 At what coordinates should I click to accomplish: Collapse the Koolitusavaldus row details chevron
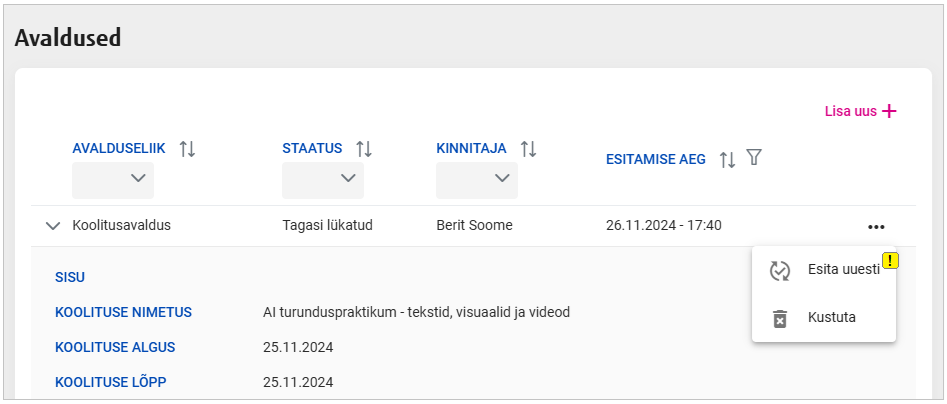coord(53,226)
